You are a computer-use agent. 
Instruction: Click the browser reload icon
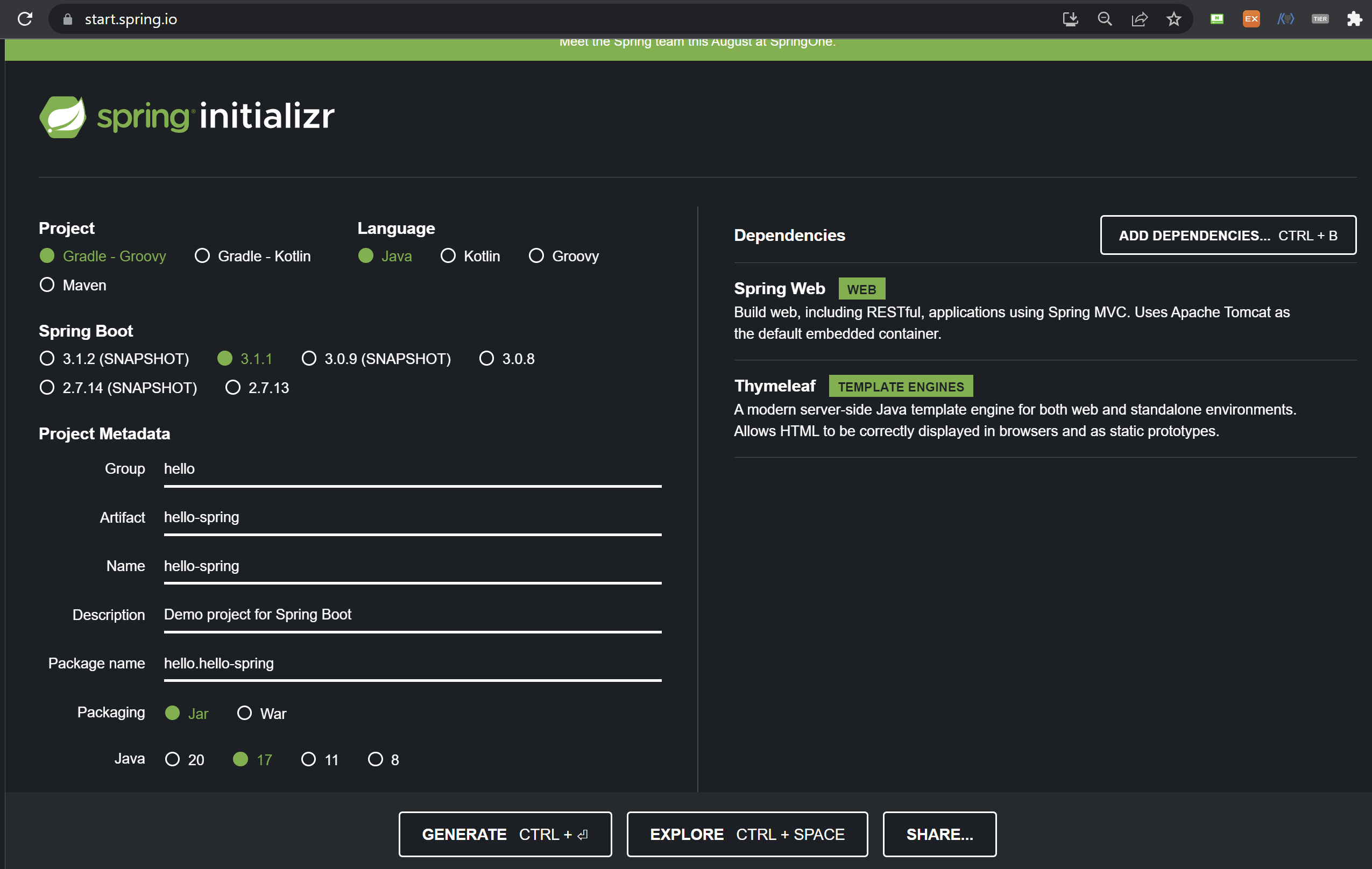(x=25, y=19)
